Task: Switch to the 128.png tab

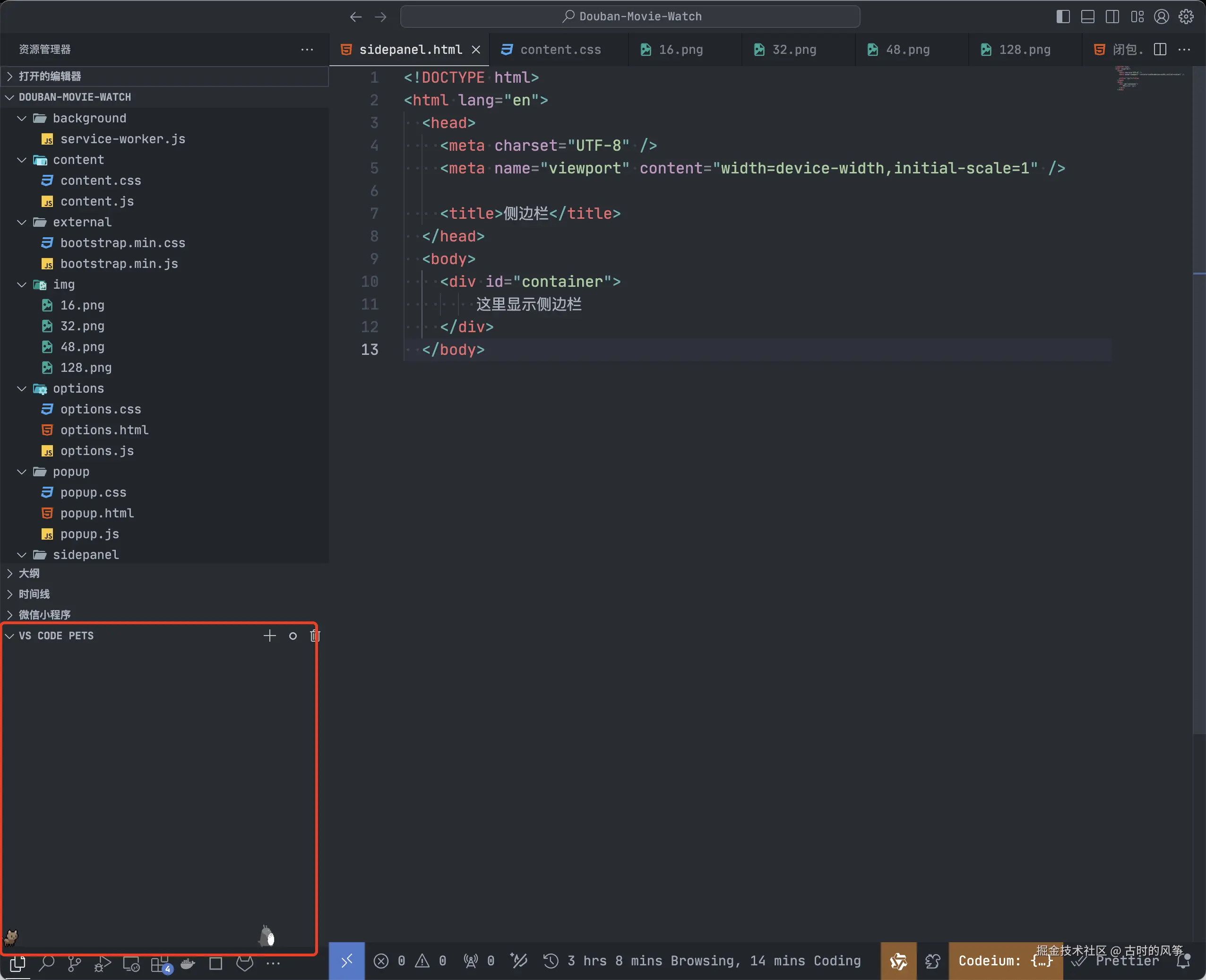Action: coord(1024,50)
